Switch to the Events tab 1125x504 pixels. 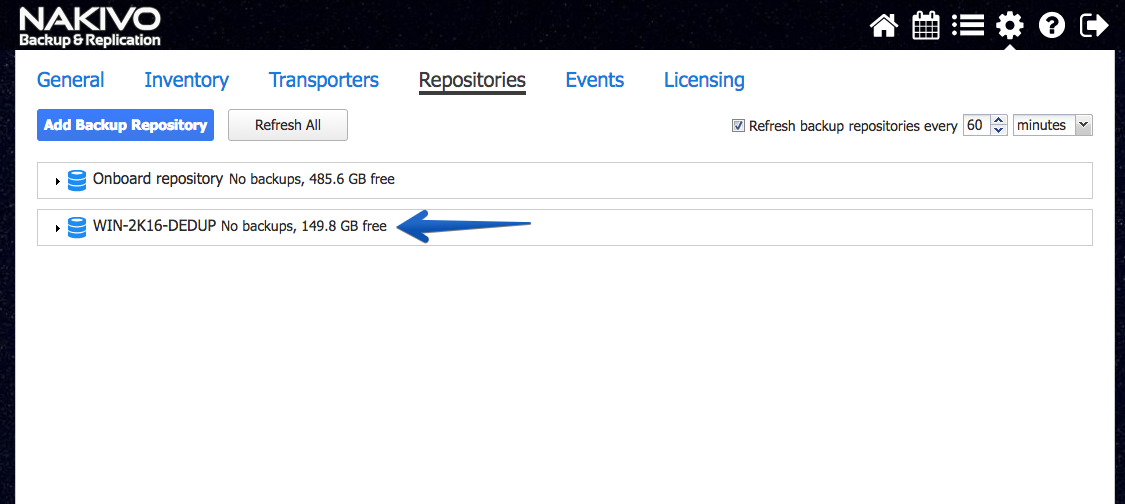tap(595, 80)
